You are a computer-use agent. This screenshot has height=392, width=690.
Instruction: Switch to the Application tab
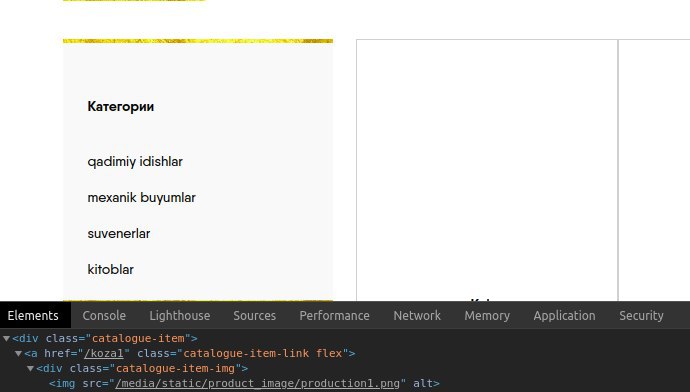click(564, 315)
